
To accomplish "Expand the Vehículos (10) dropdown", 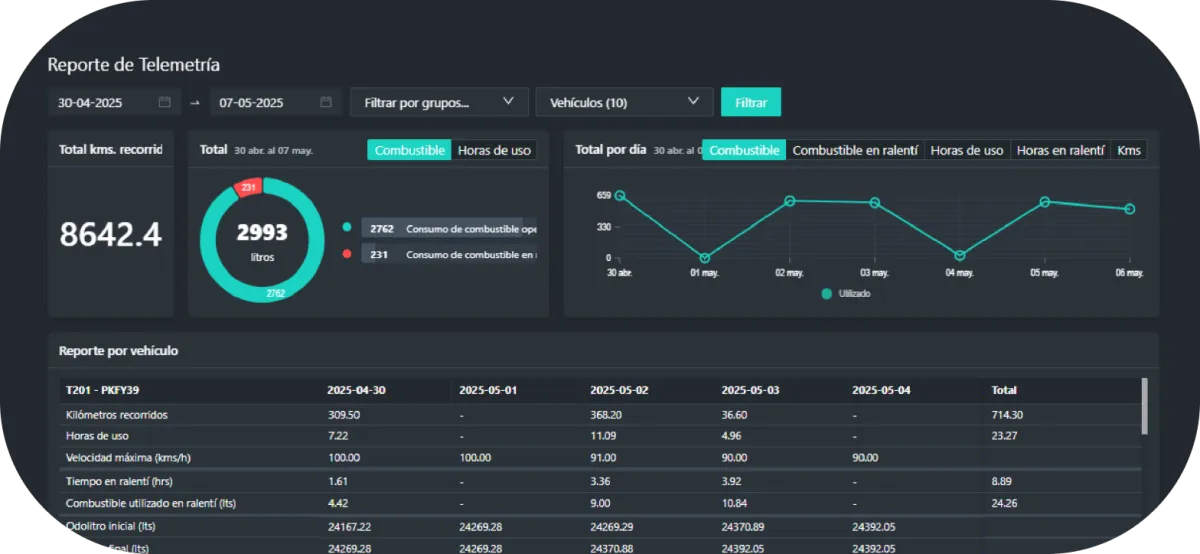I will point(625,102).
